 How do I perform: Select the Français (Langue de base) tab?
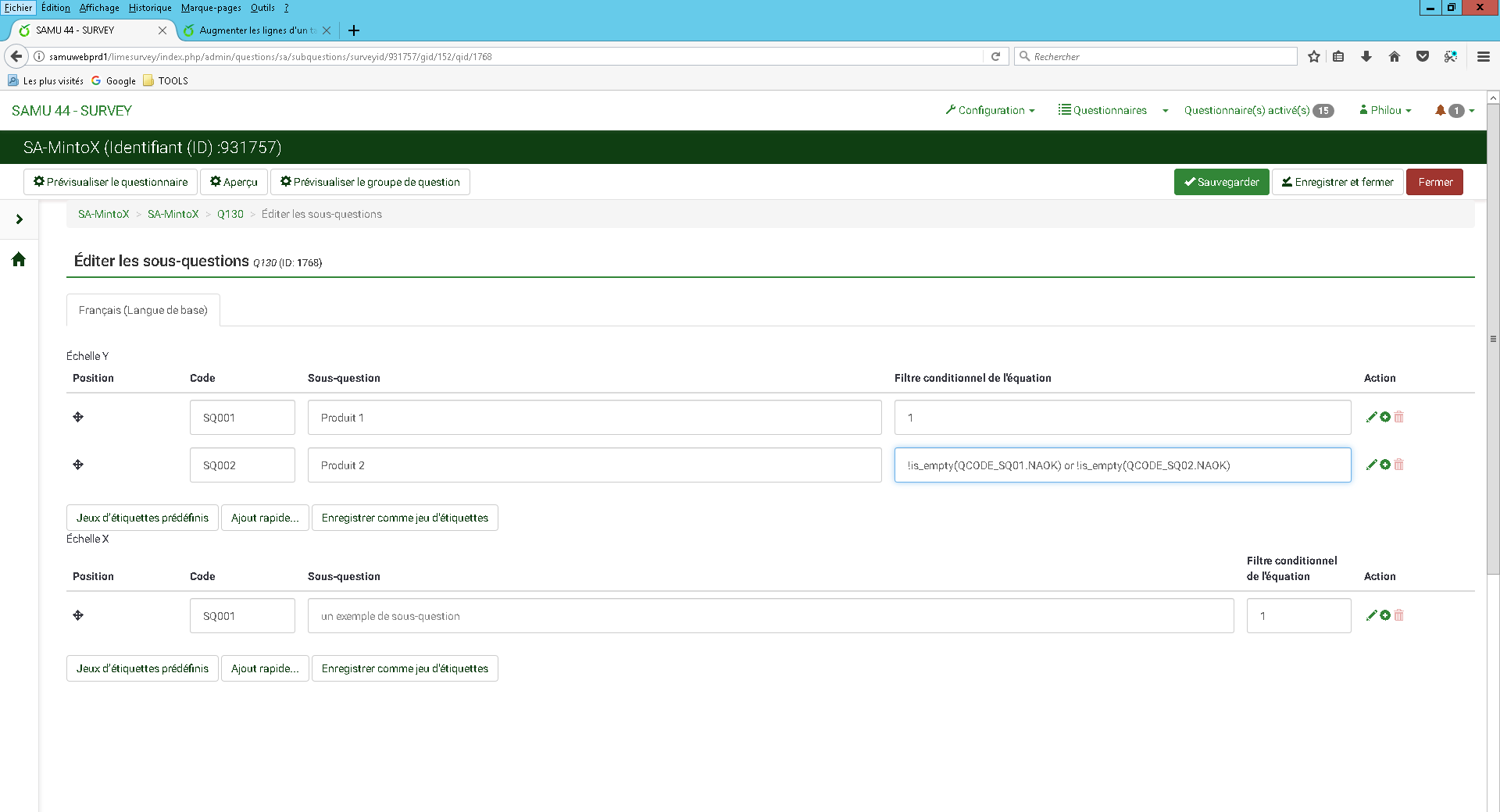pyautogui.click(x=143, y=310)
